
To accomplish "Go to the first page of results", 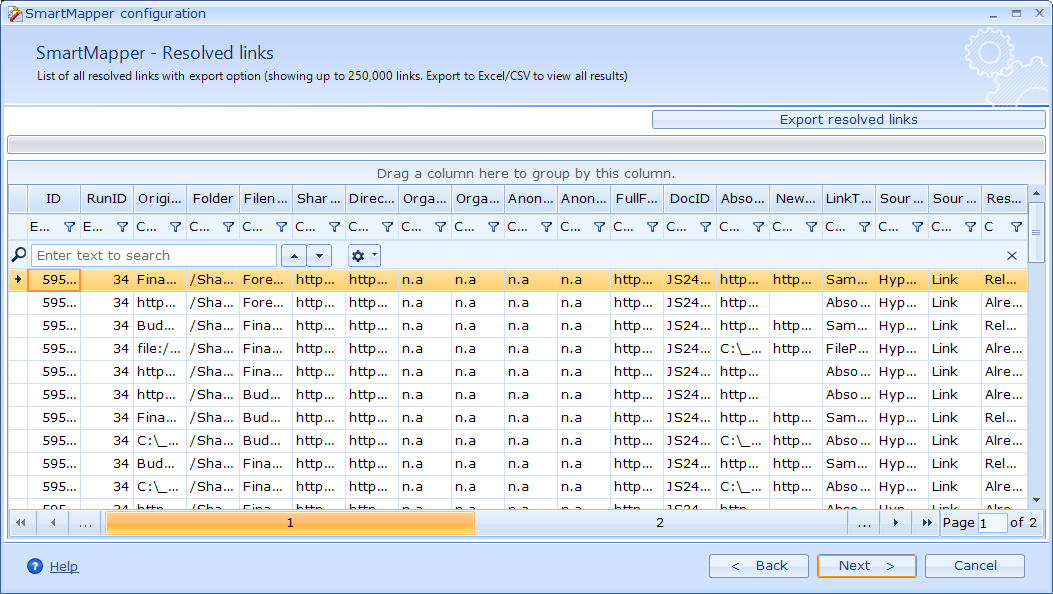I will [21, 523].
